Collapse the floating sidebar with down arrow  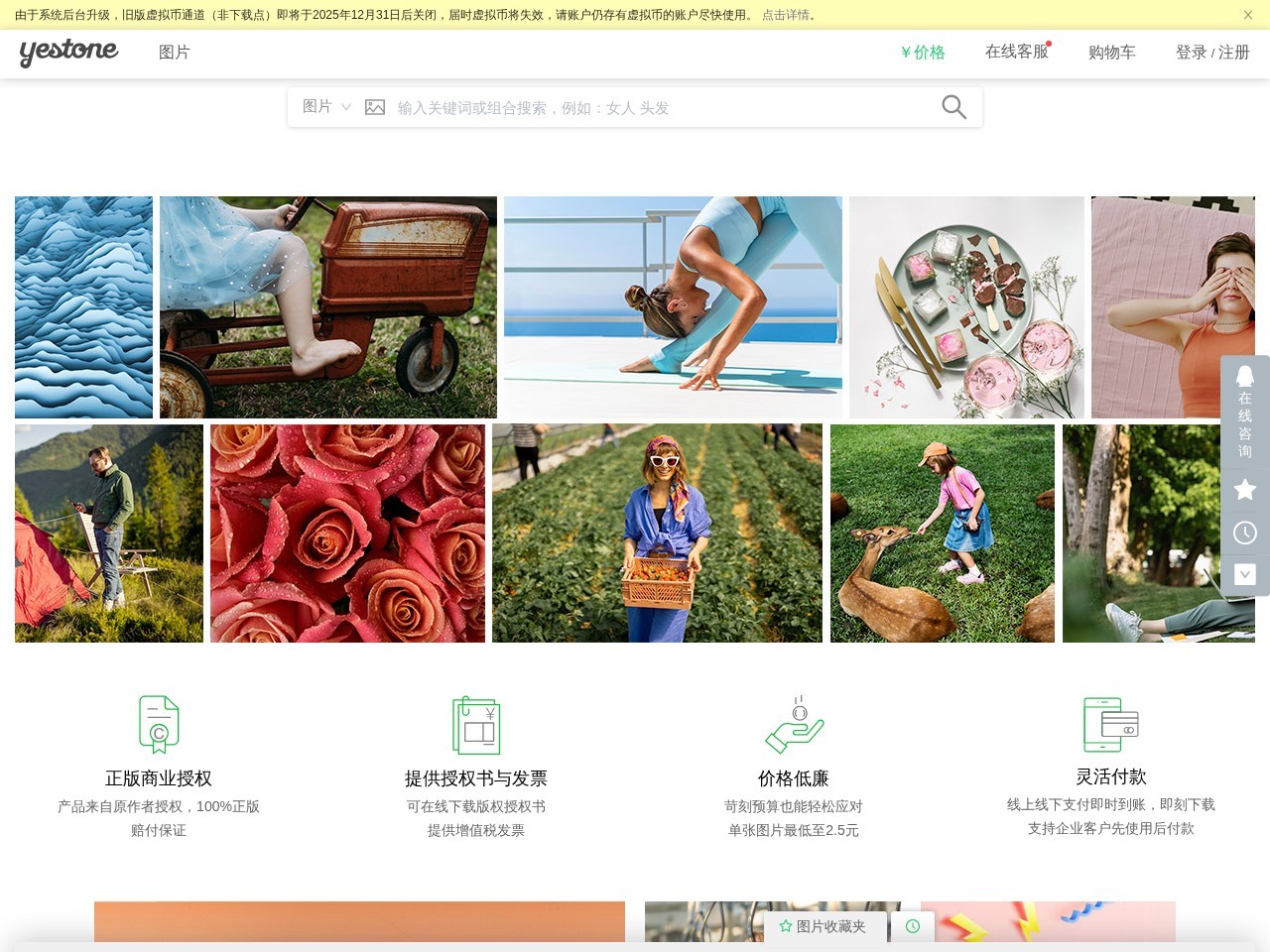coord(1245,574)
